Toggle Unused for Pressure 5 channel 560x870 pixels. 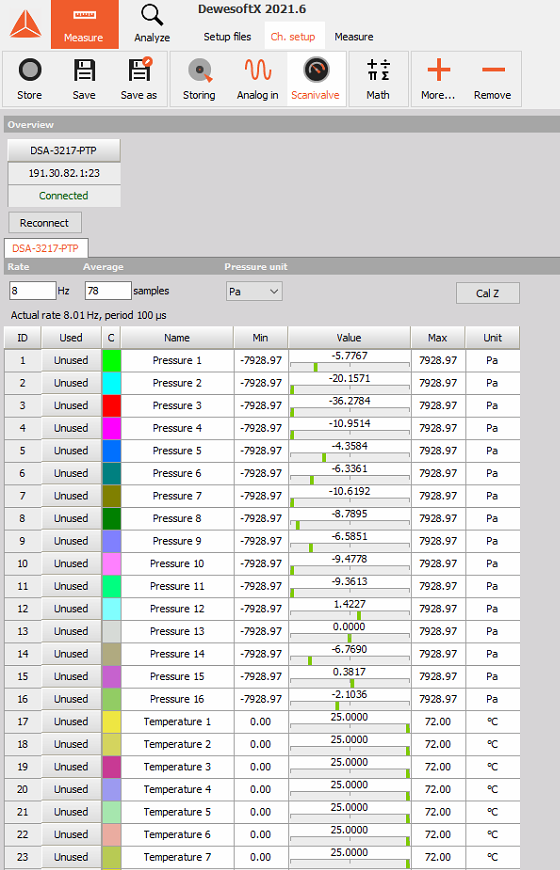coord(71,451)
